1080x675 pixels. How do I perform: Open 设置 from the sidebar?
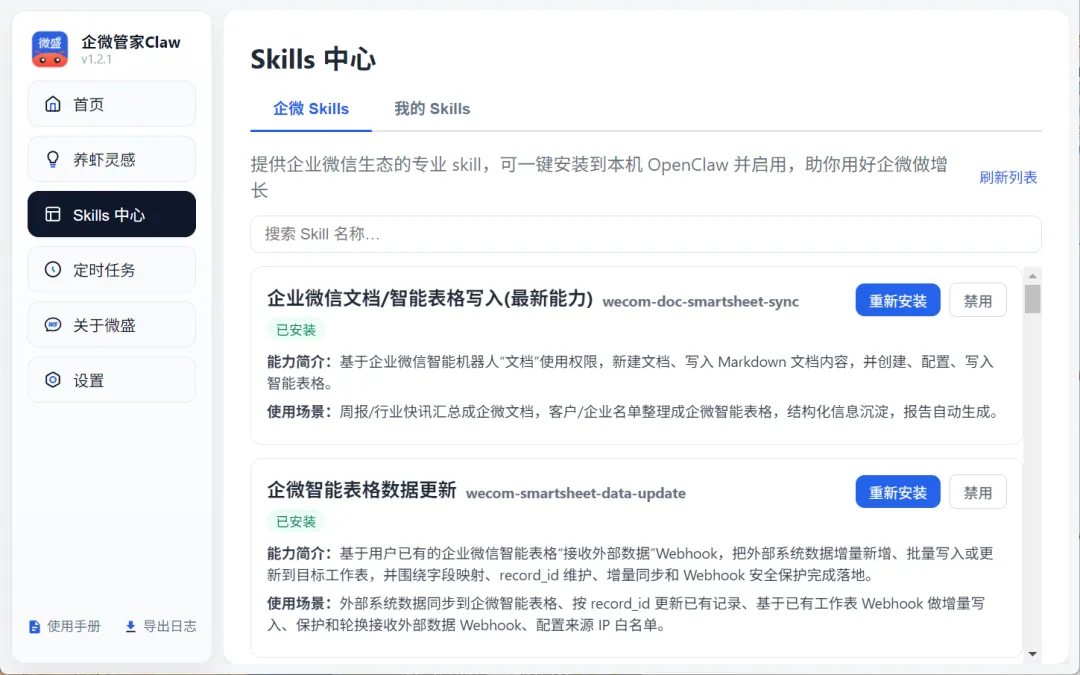pyautogui.click(x=112, y=380)
